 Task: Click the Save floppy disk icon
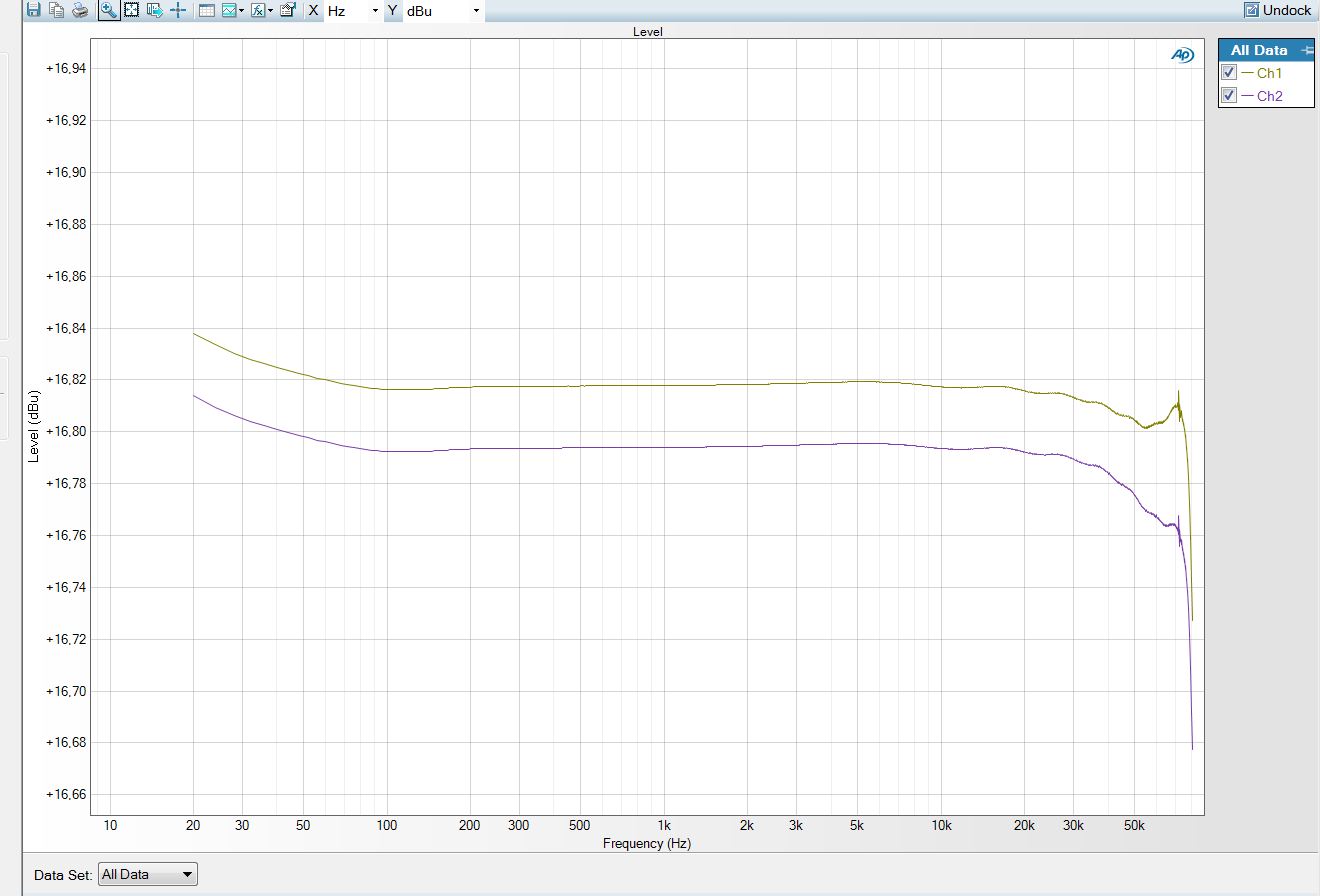pyautogui.click(x=33, y=10)
